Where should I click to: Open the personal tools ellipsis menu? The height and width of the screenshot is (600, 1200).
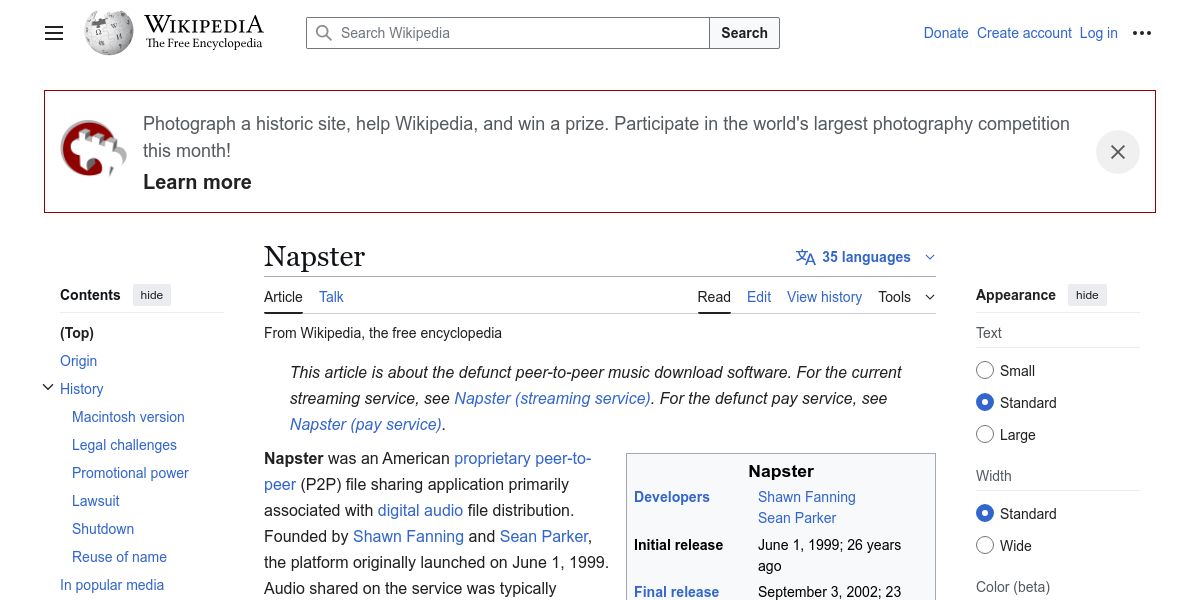(x=1142, y=33)
